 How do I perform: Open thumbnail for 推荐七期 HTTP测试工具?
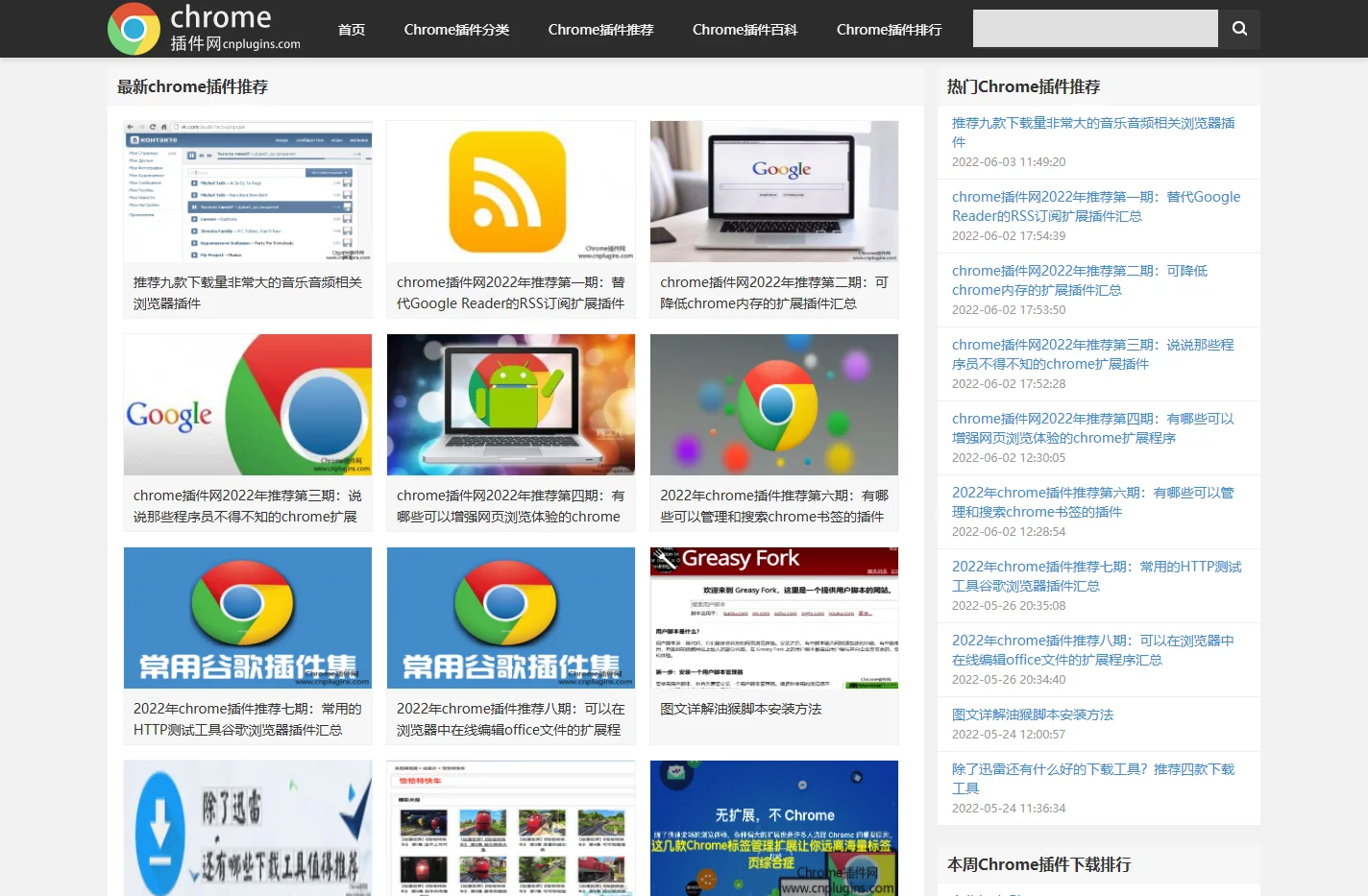(248, 618)
